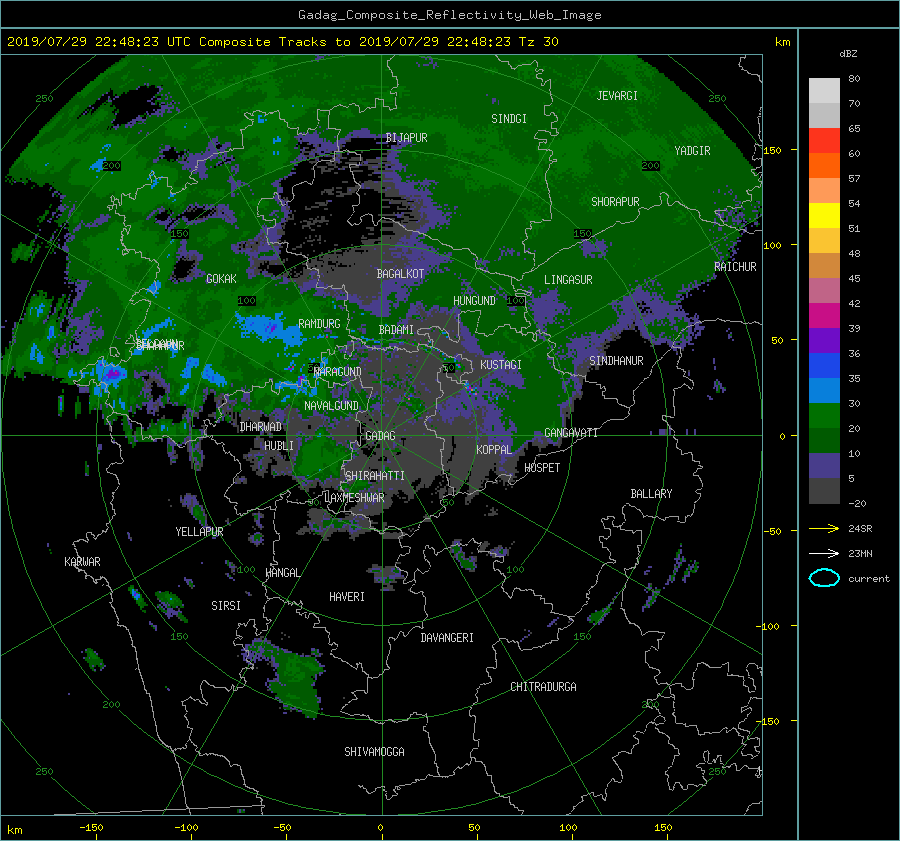Click the GANGAVATI city label
900x841 pixels.
pos(571,433)
